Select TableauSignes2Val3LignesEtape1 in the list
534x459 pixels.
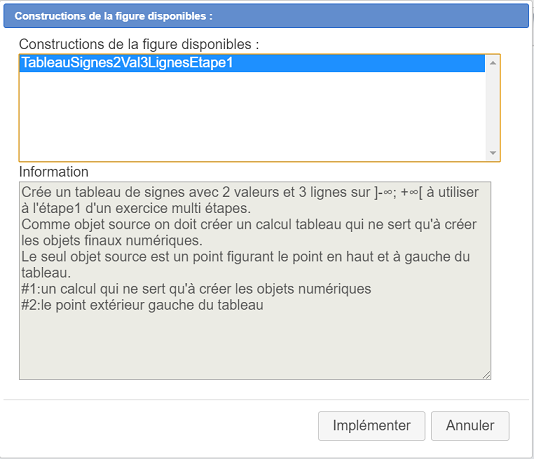(x=252, y=63)
